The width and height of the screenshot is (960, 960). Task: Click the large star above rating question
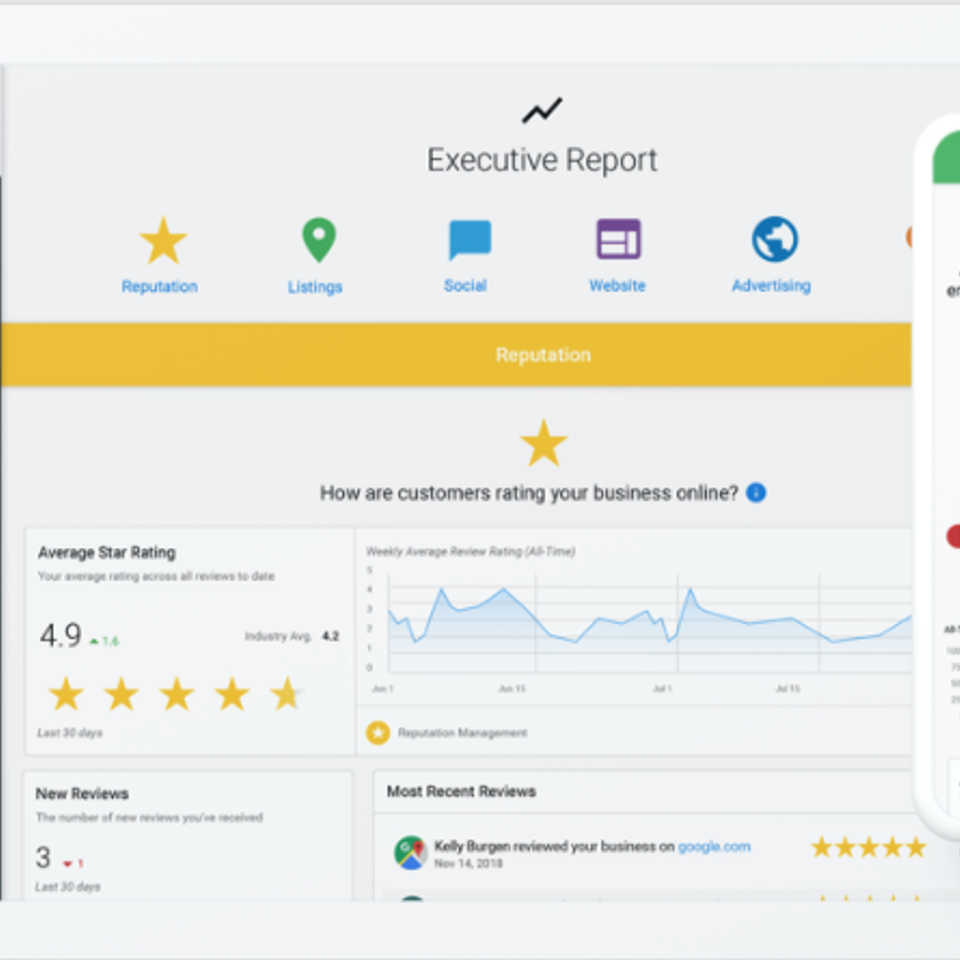click(x=544, y=443)
